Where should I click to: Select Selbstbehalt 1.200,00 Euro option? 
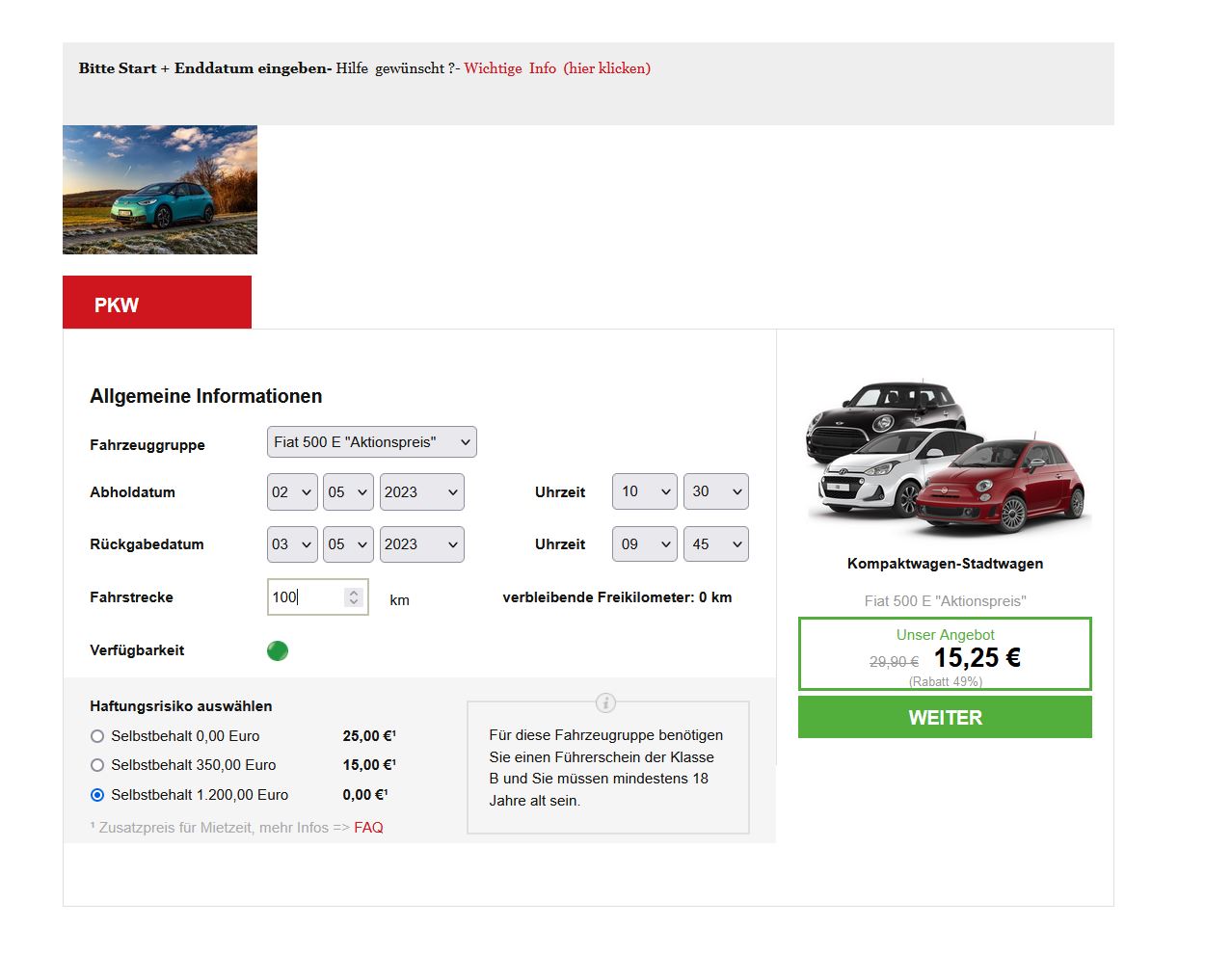tap(97, 795)
